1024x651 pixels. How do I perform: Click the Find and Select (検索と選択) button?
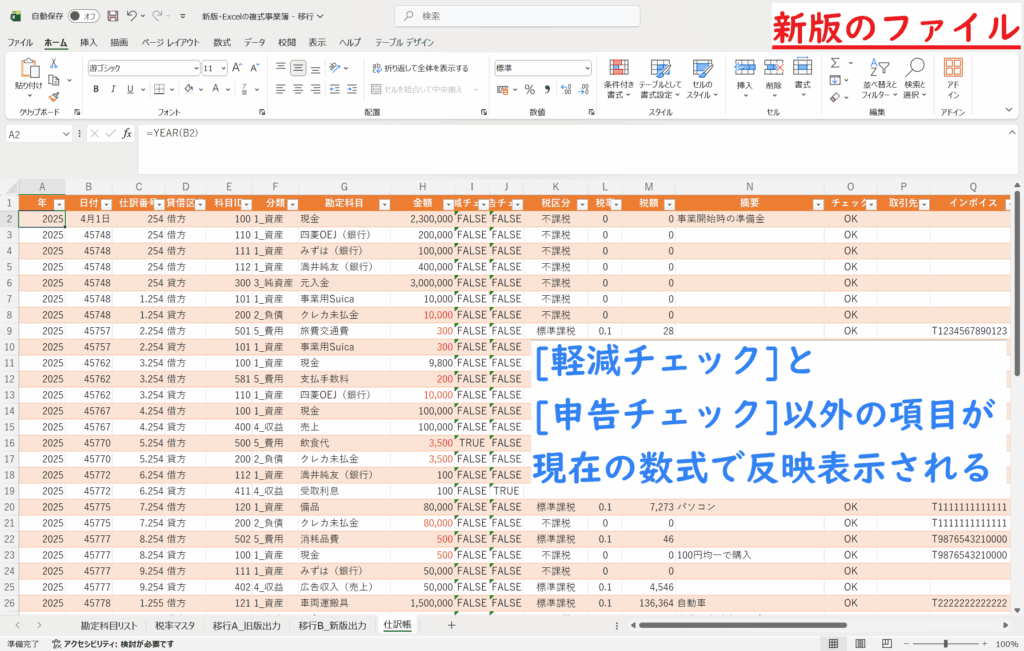(914, 78)
